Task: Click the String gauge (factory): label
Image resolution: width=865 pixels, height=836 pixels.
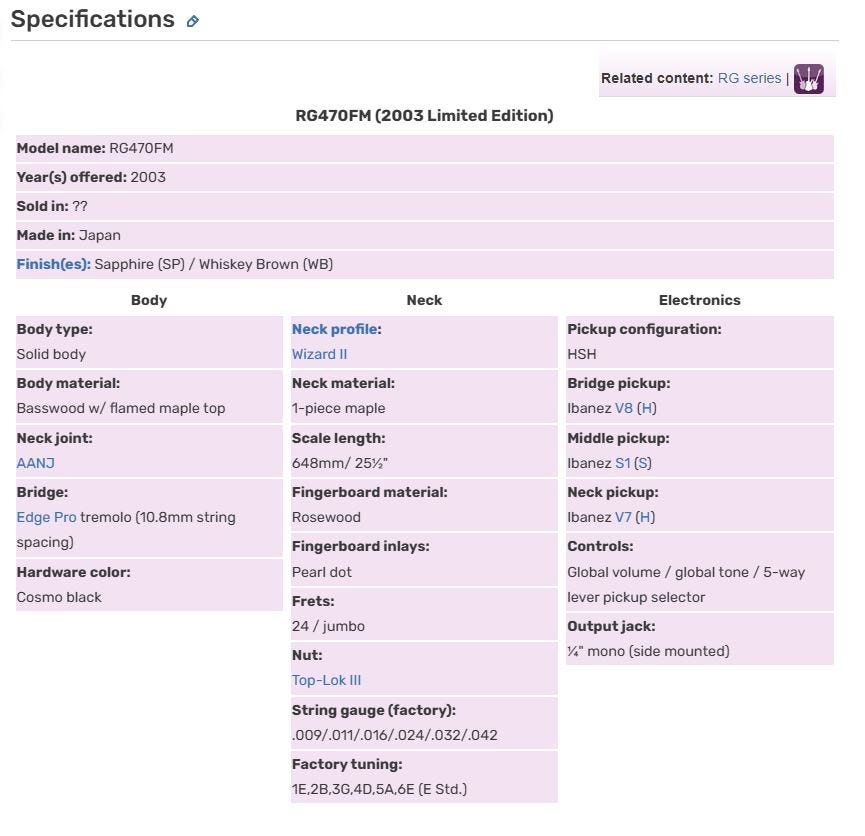Action: [x=374, y=710]
